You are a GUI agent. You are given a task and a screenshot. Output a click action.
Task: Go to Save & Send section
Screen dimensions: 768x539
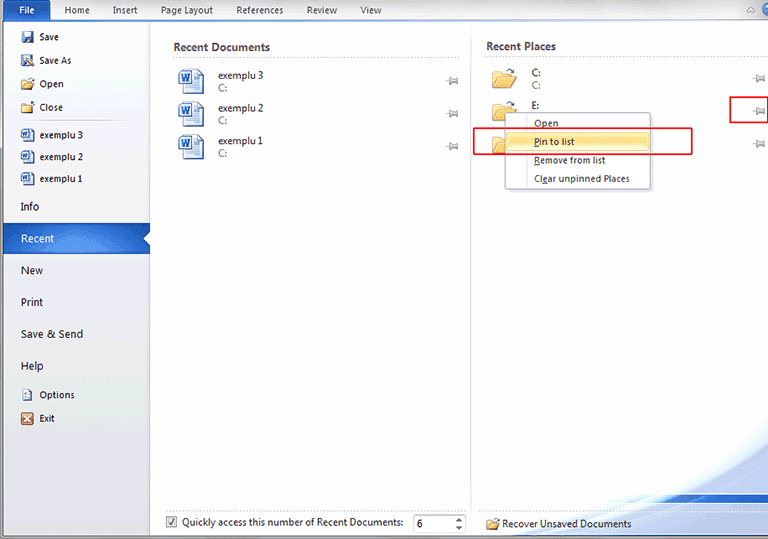tap(52, 334)
